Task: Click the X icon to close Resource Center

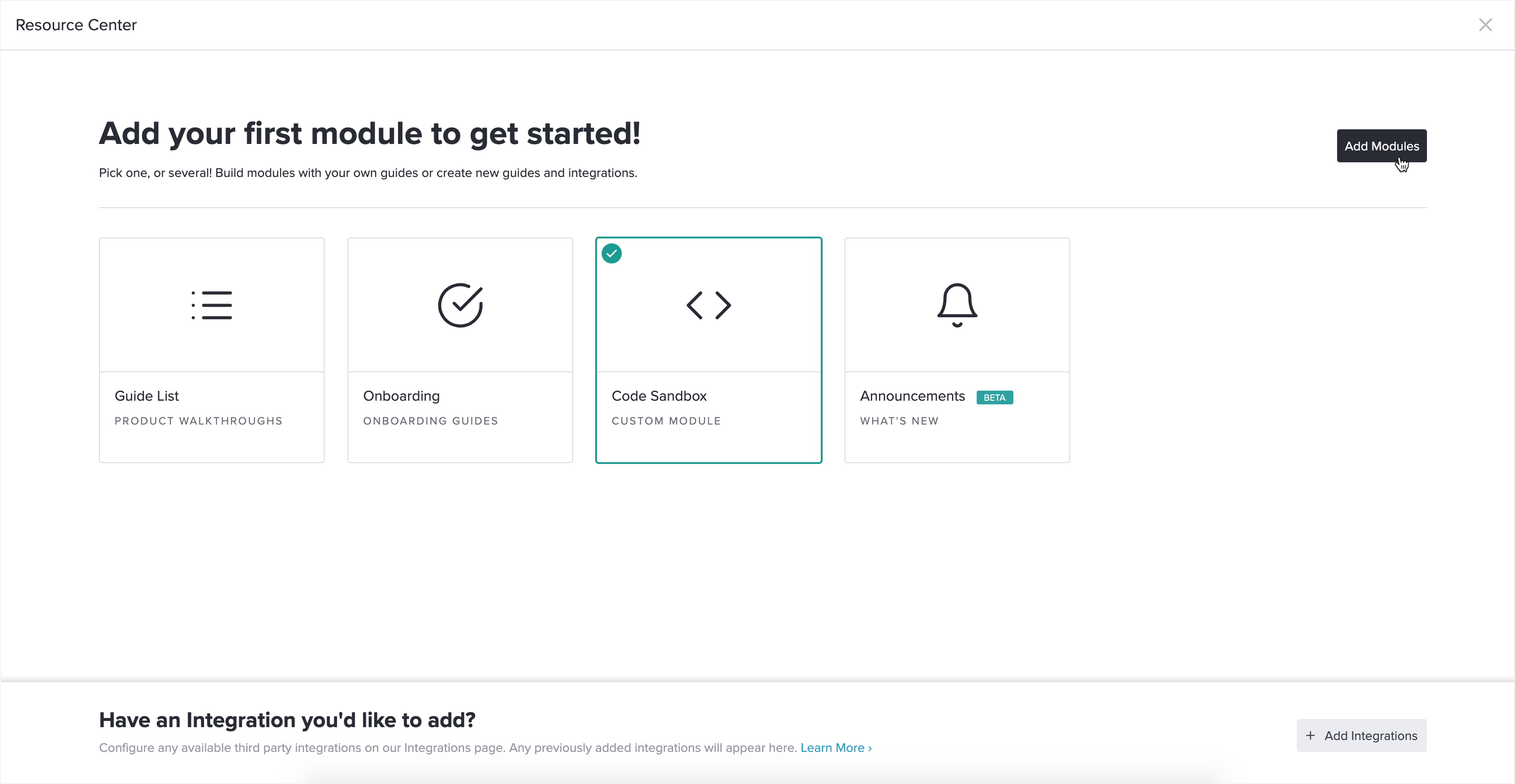Action: tap(1486, 25)
